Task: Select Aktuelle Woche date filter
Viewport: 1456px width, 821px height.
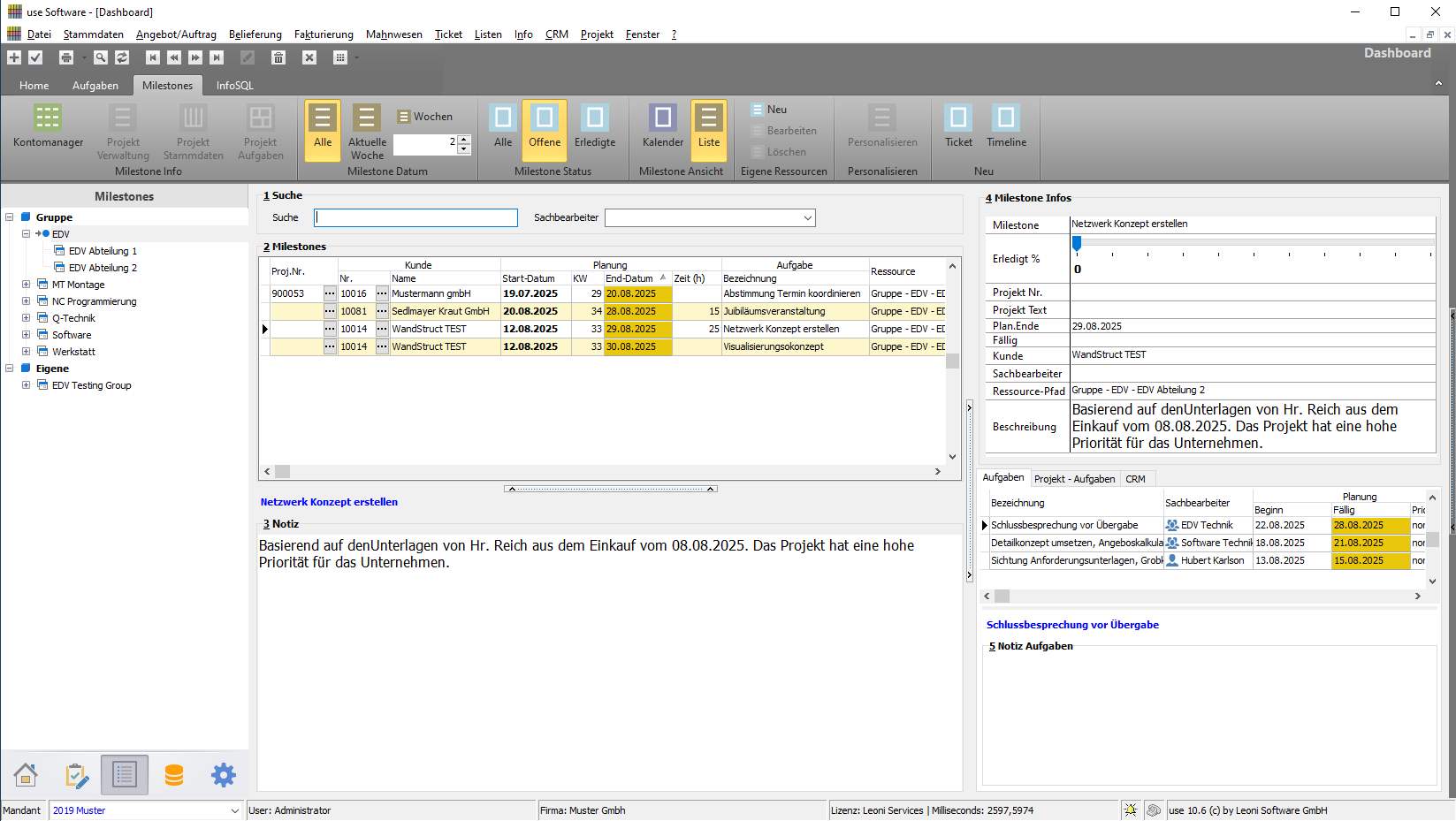Action: tap(367, 131)
